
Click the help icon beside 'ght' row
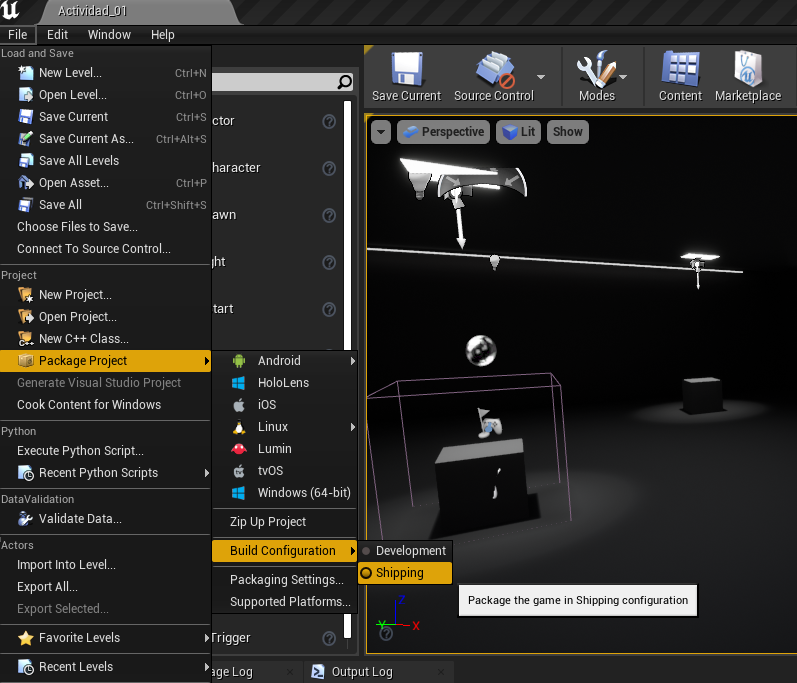click(x=329, y=262)
